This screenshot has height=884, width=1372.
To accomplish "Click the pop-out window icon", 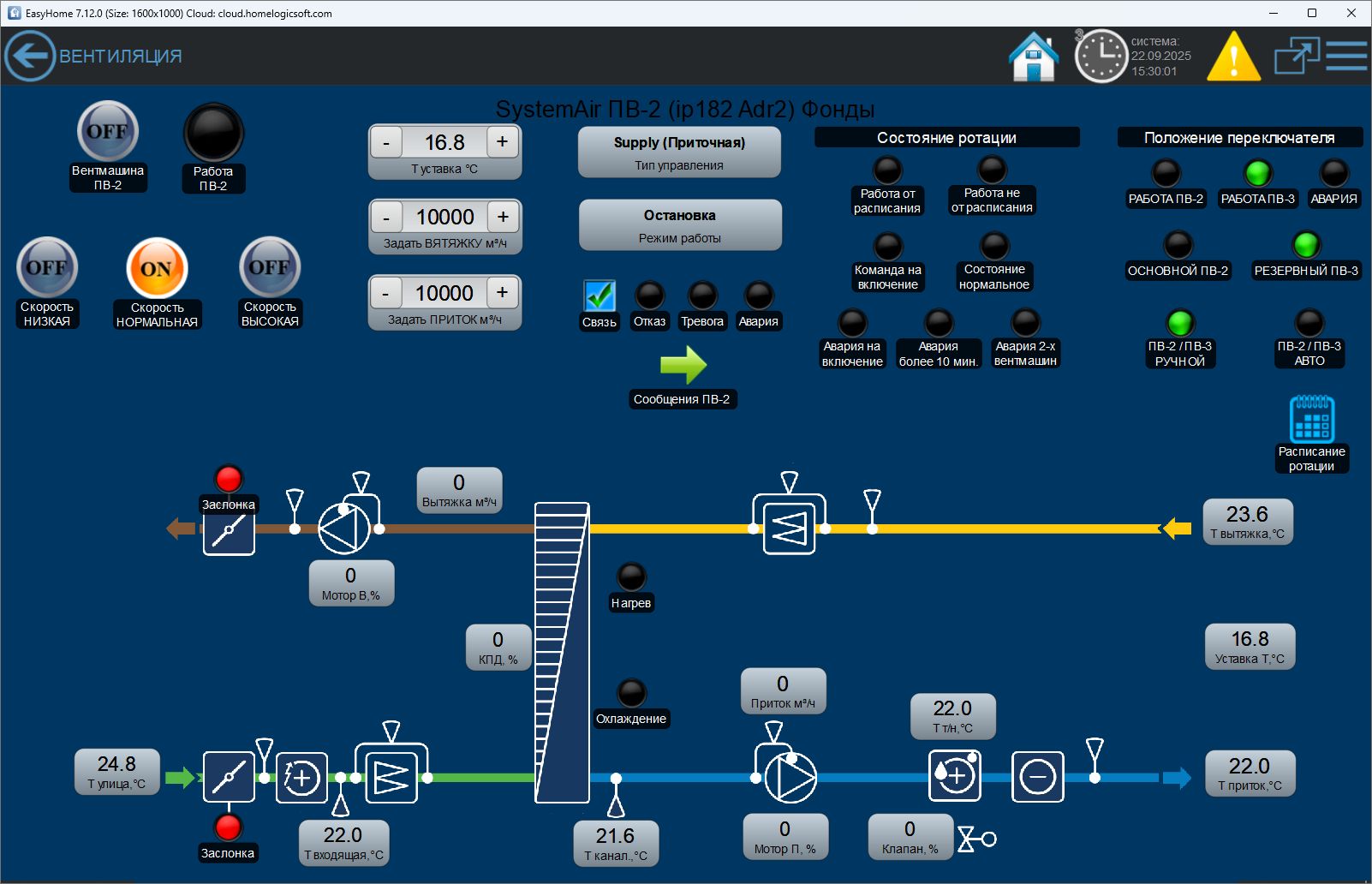I will 1296,57.
